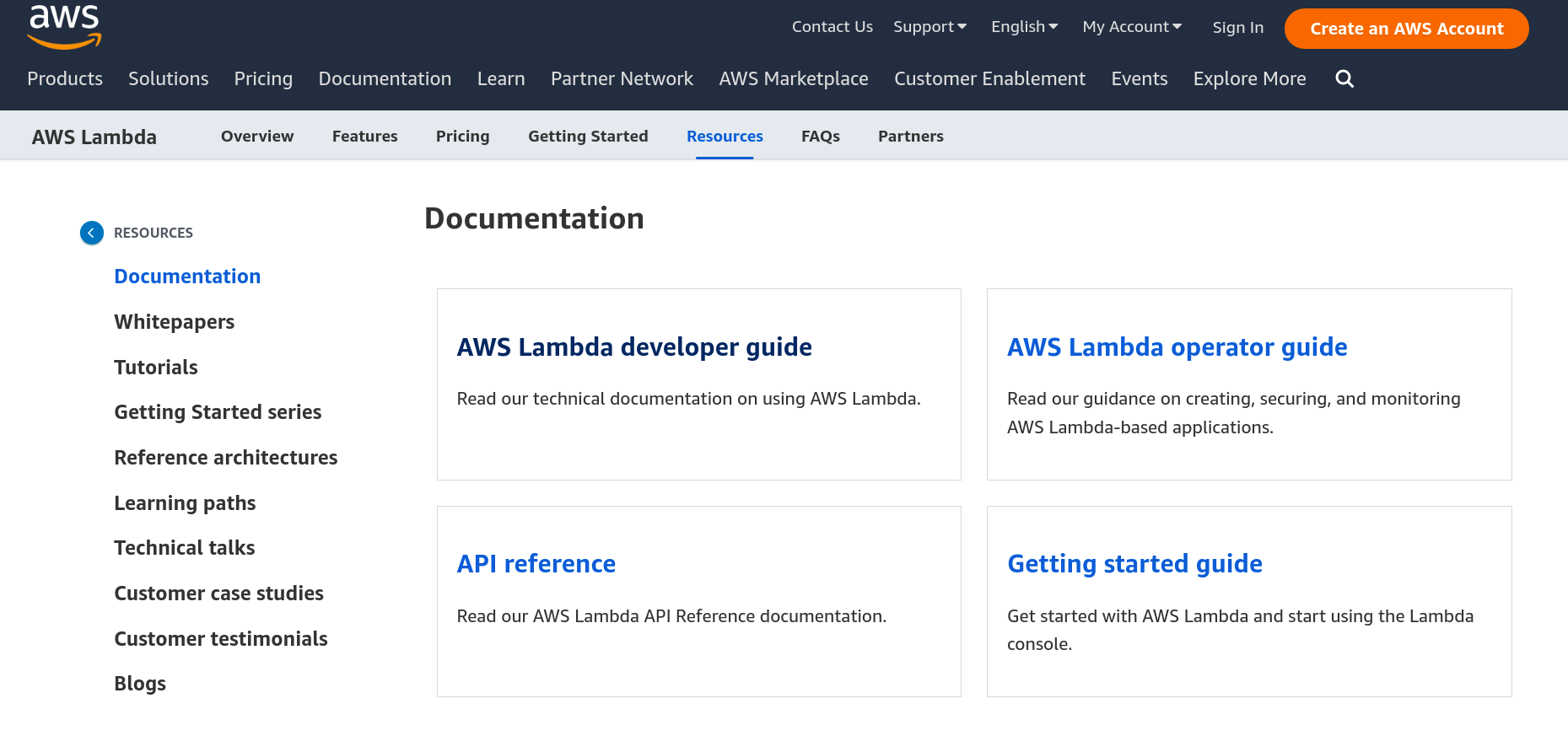The height and width of the screenshot is (752, 1568).
Task: Open AWS Lambda developer guide link
Action: 634,347
